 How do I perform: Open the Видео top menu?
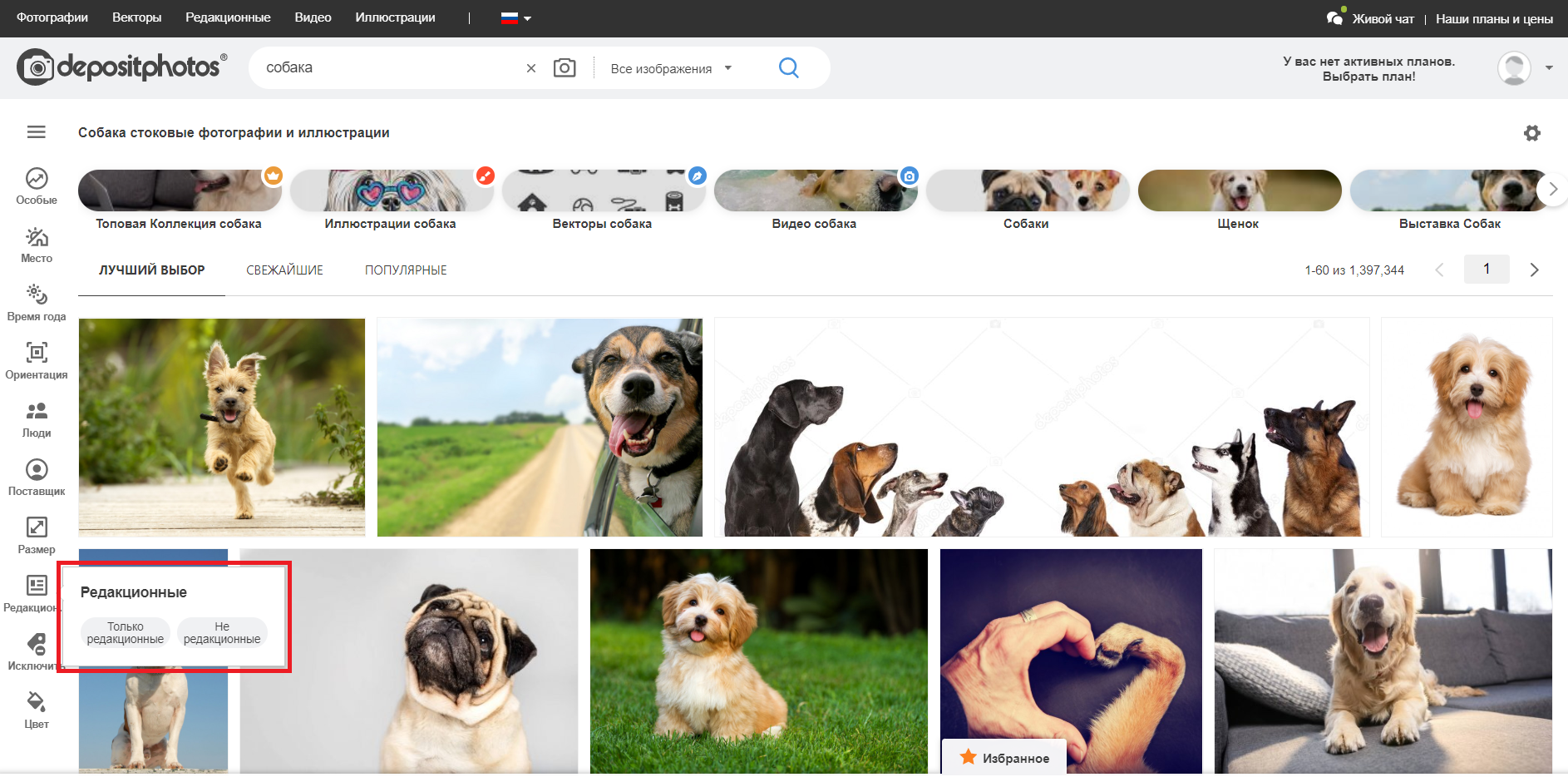[313, 17]
